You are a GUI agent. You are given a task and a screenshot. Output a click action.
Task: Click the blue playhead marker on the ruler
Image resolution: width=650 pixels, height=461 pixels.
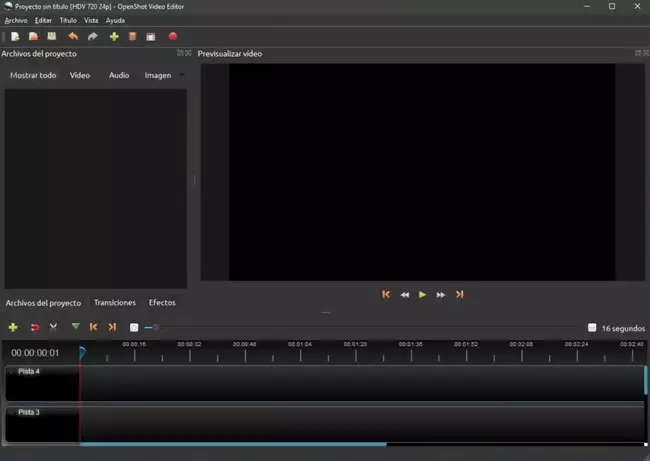click(x=82, y=353)
